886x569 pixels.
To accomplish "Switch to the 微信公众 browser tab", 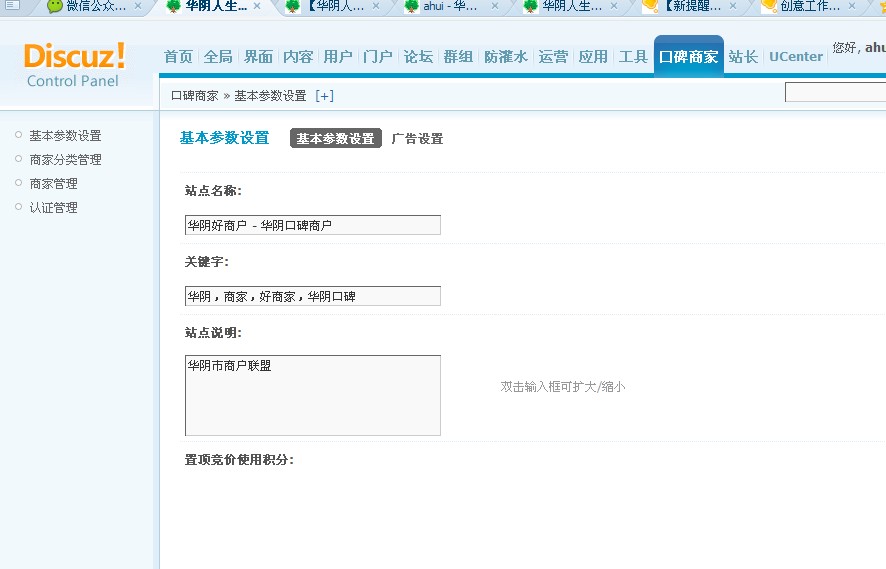I will (95, 7).
